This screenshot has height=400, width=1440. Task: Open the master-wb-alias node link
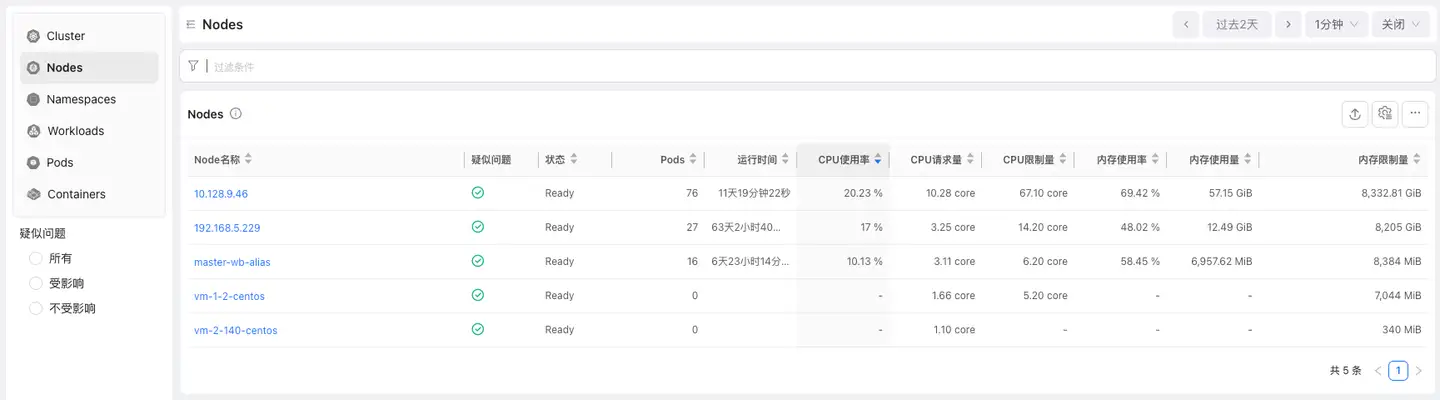pyautogui.click(x=232, y=262)
